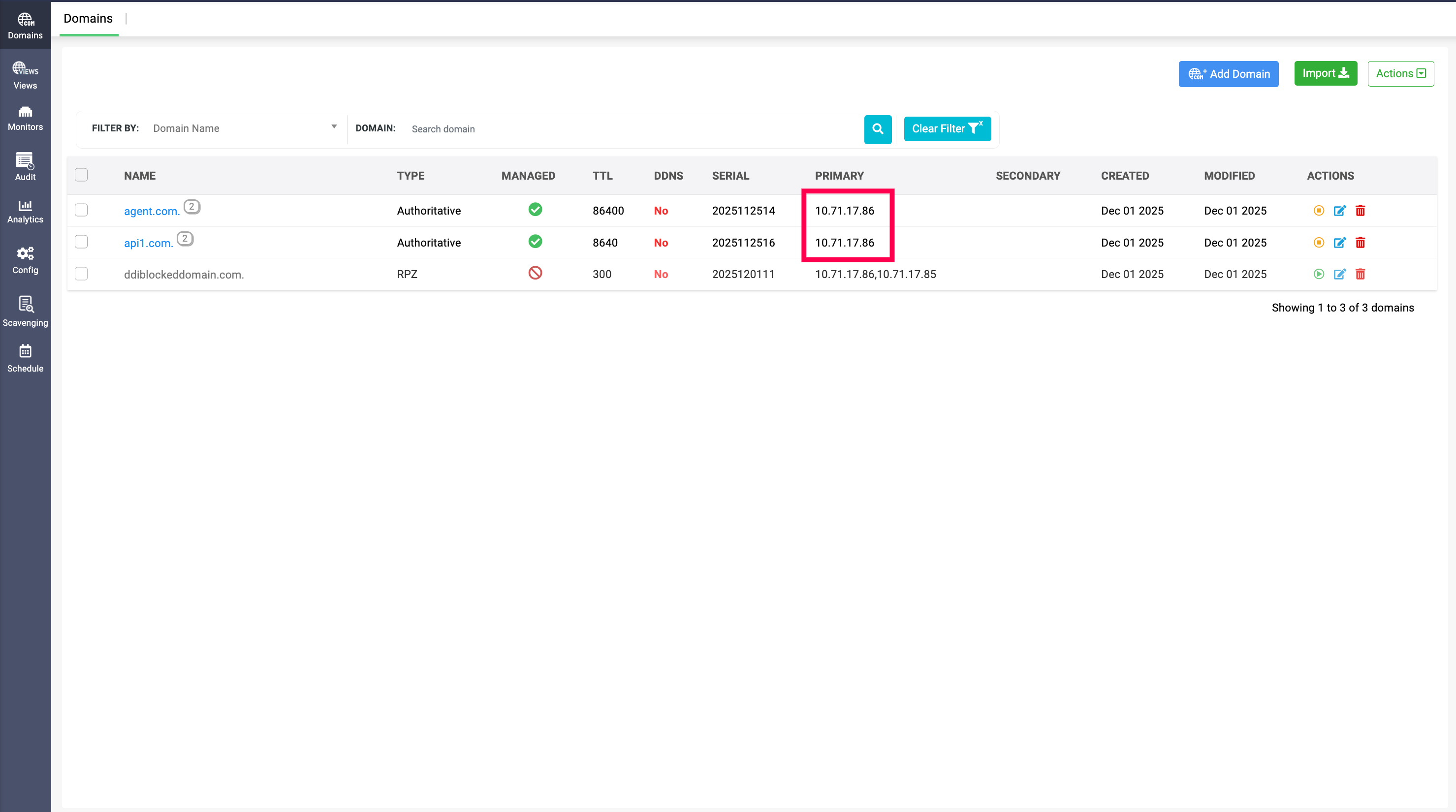Delete the agent.com. domain via trash icon
This screenshot has height=812, width=1456.
tap(1360, 211)
